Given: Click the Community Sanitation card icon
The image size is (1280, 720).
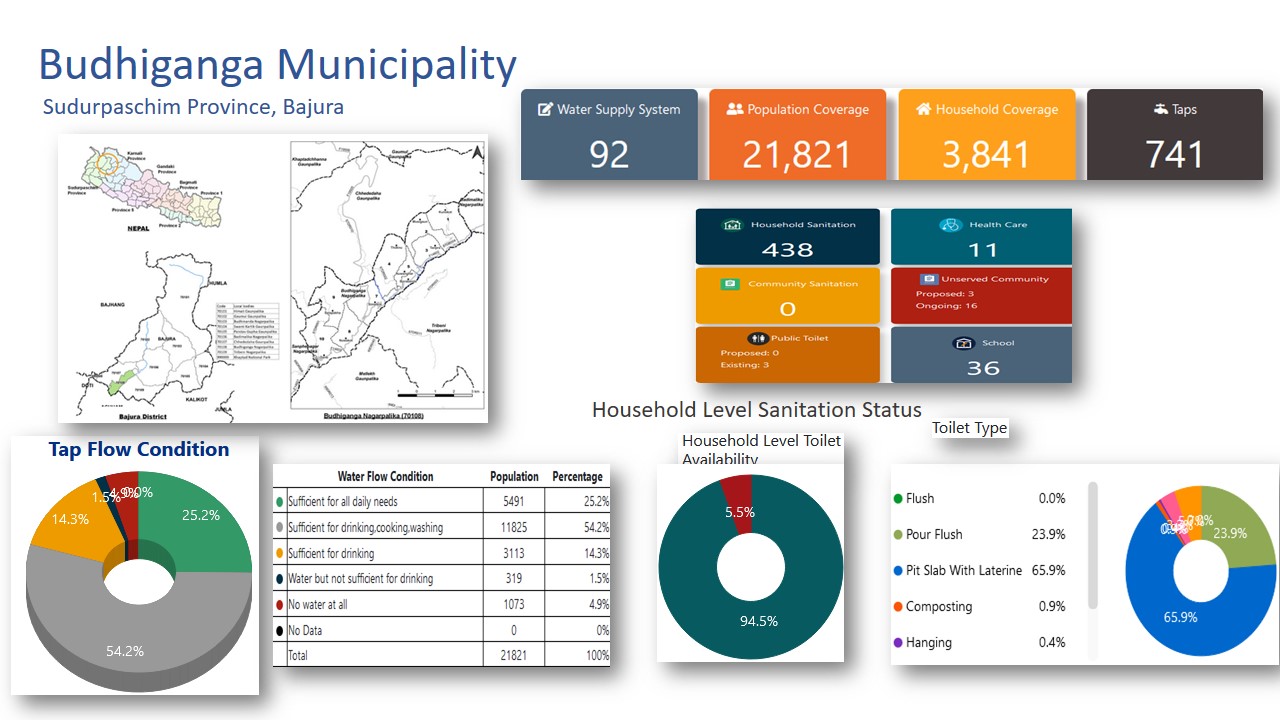Looking at the screenshot, I should point(730,284).
